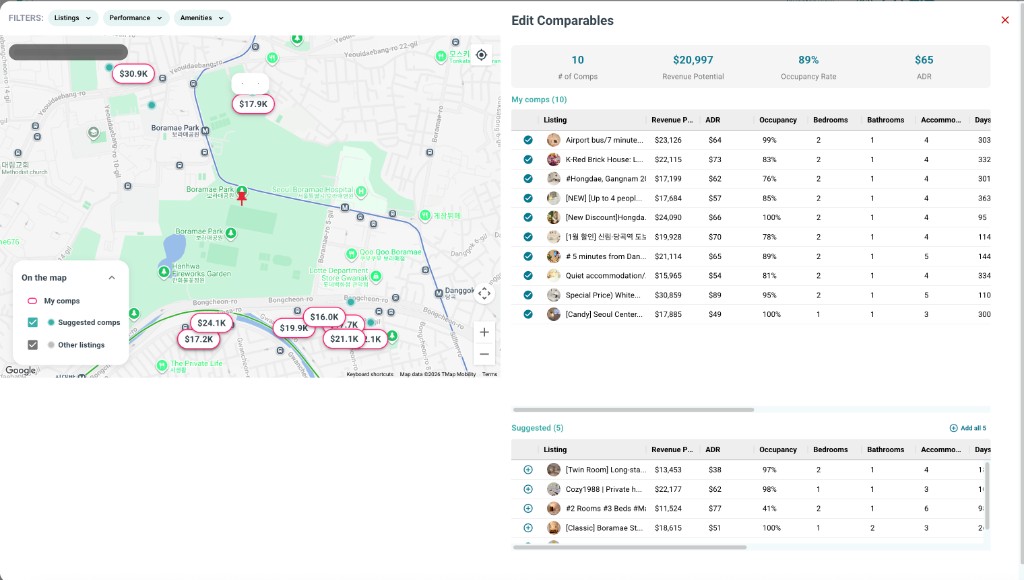This screenshot has height=580, width=1024.
Task: Uncheck the K-Red Brick House comp
Action: click(528, 159)
